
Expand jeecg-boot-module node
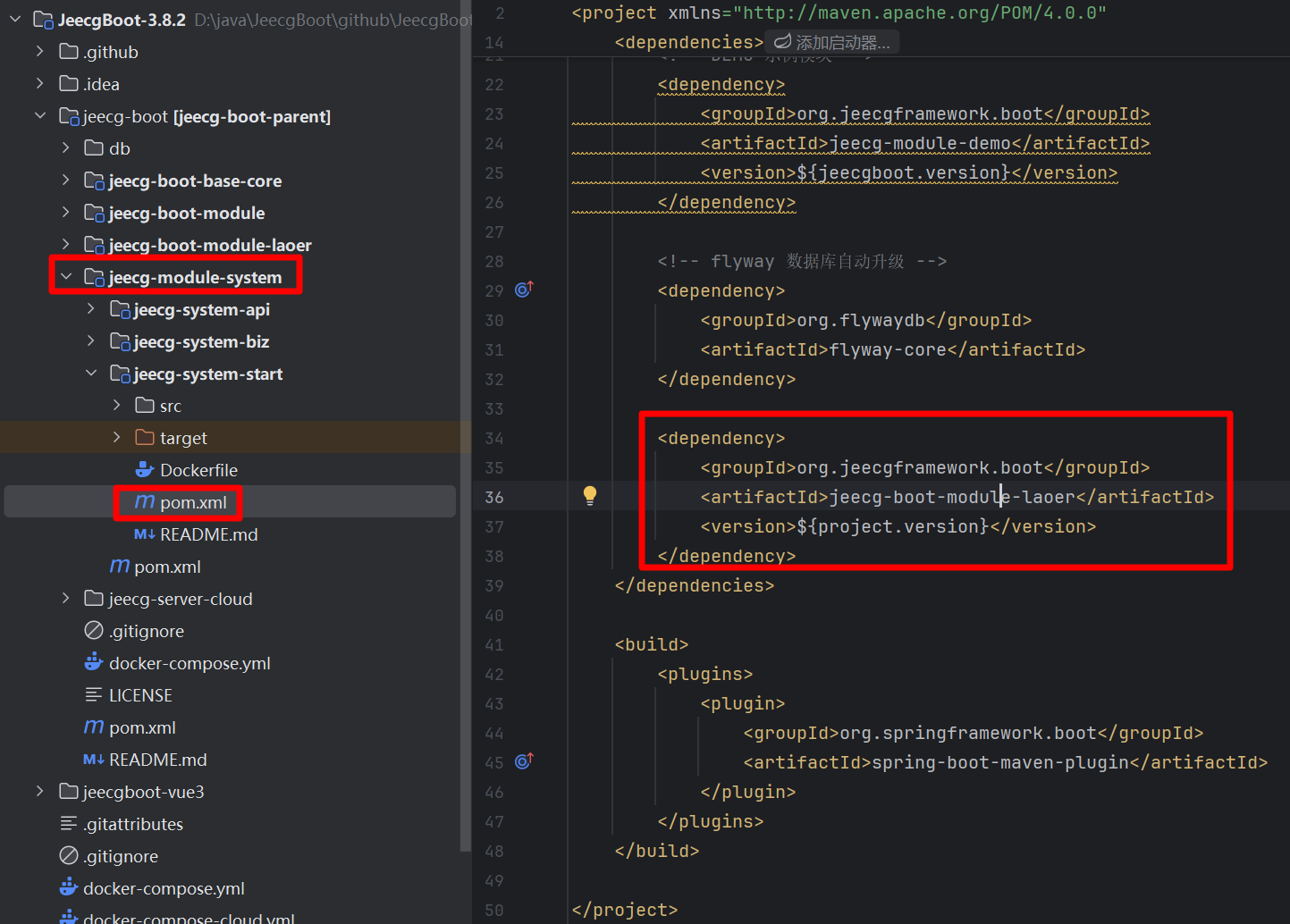(x=66, y=212)
